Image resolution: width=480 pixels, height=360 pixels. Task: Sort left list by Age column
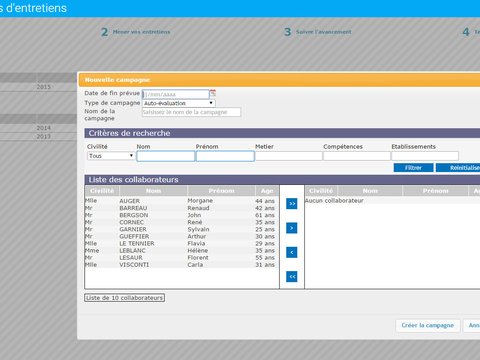tap(267, 191)
